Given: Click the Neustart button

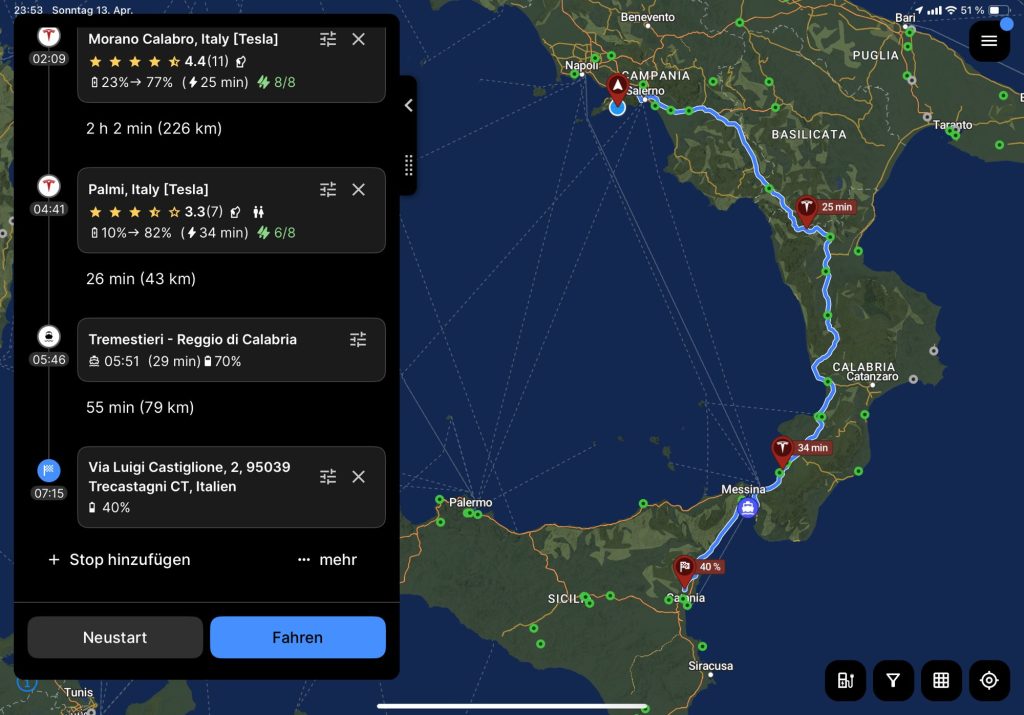Looking at the screenshot, I should pos(115,637).
